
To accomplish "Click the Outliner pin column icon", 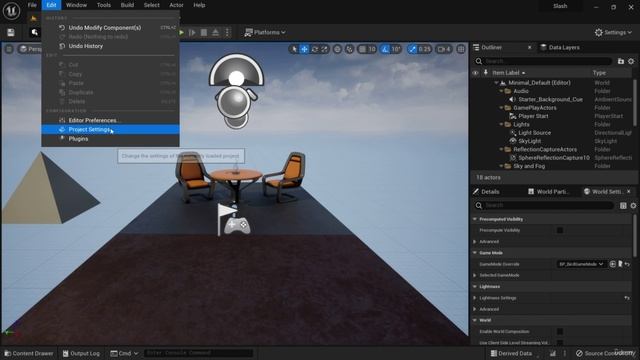I will 486,73.
